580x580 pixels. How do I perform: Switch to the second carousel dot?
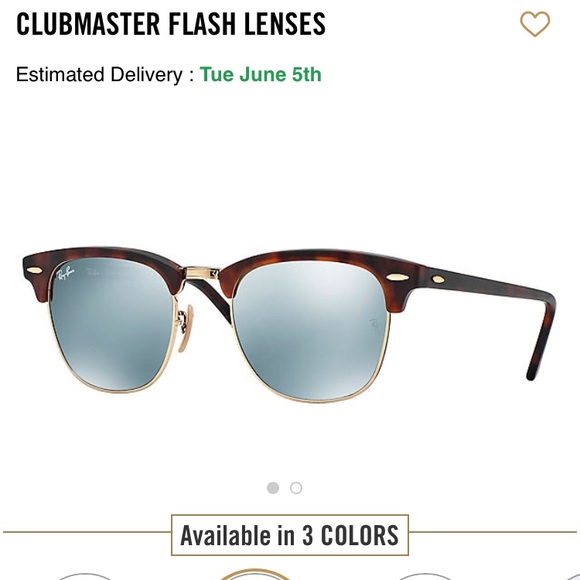click(x=296, y=488)
